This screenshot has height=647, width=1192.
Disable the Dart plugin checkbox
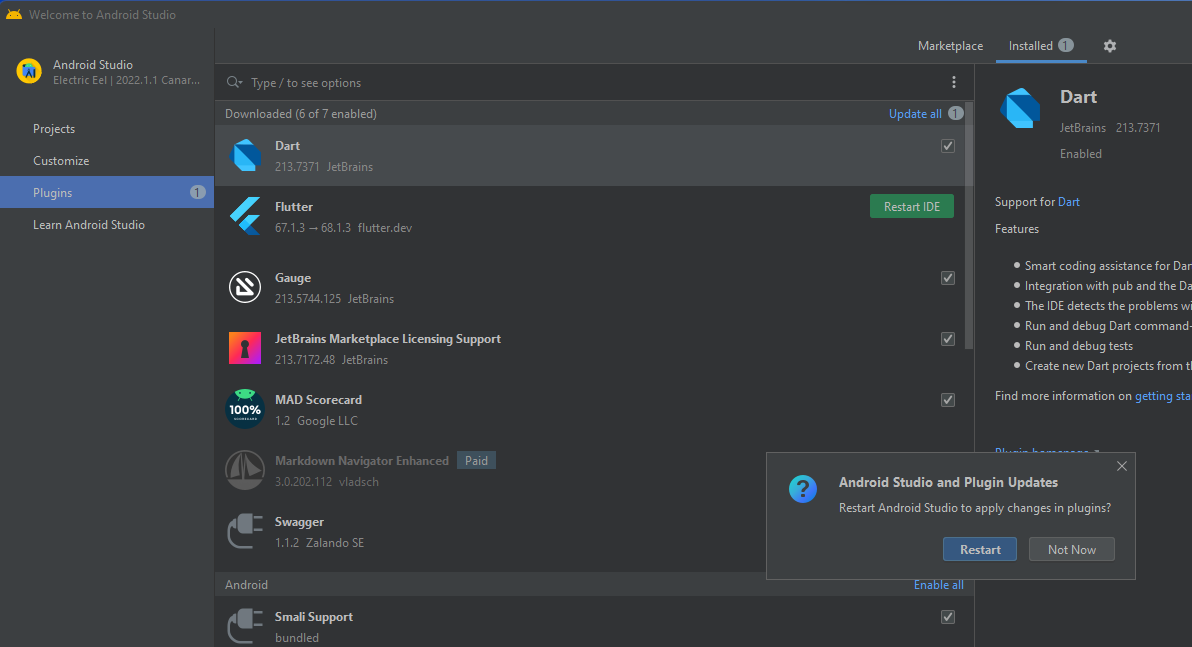[948, 146]
